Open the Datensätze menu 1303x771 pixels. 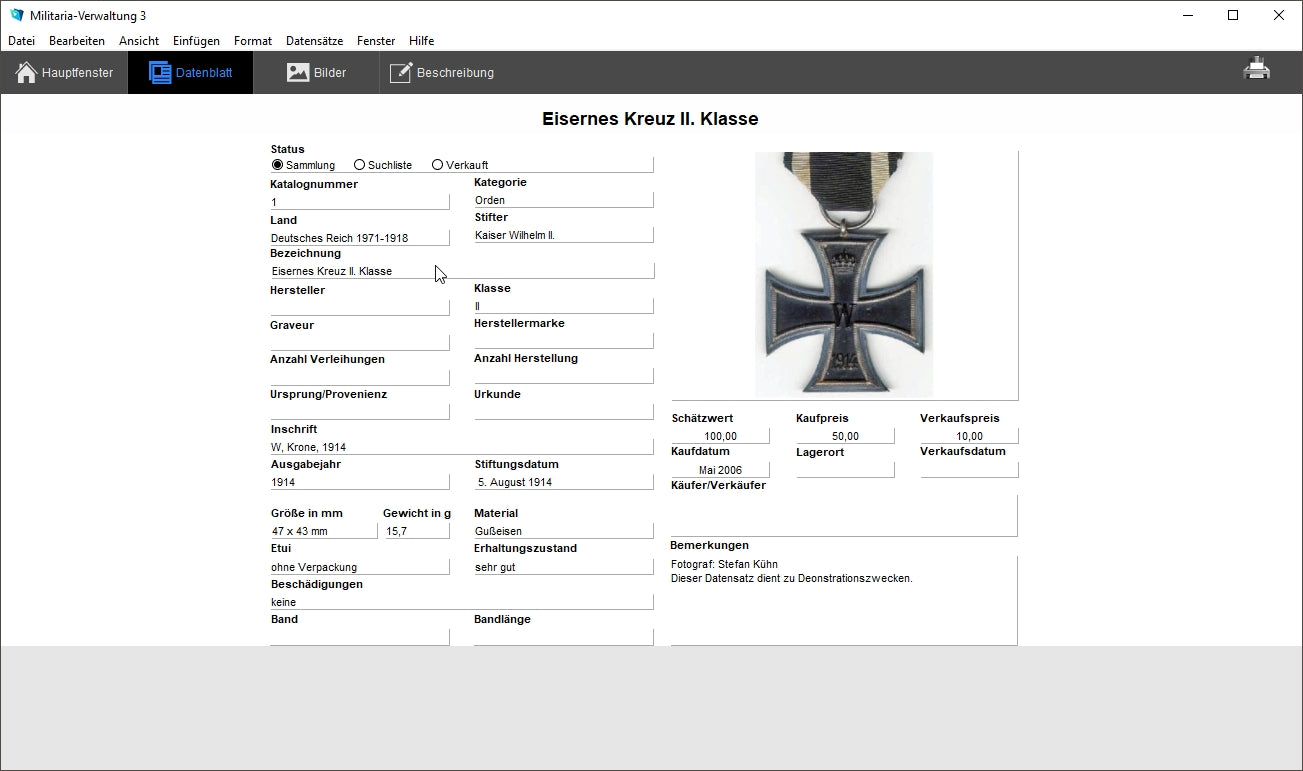point(314,41)
